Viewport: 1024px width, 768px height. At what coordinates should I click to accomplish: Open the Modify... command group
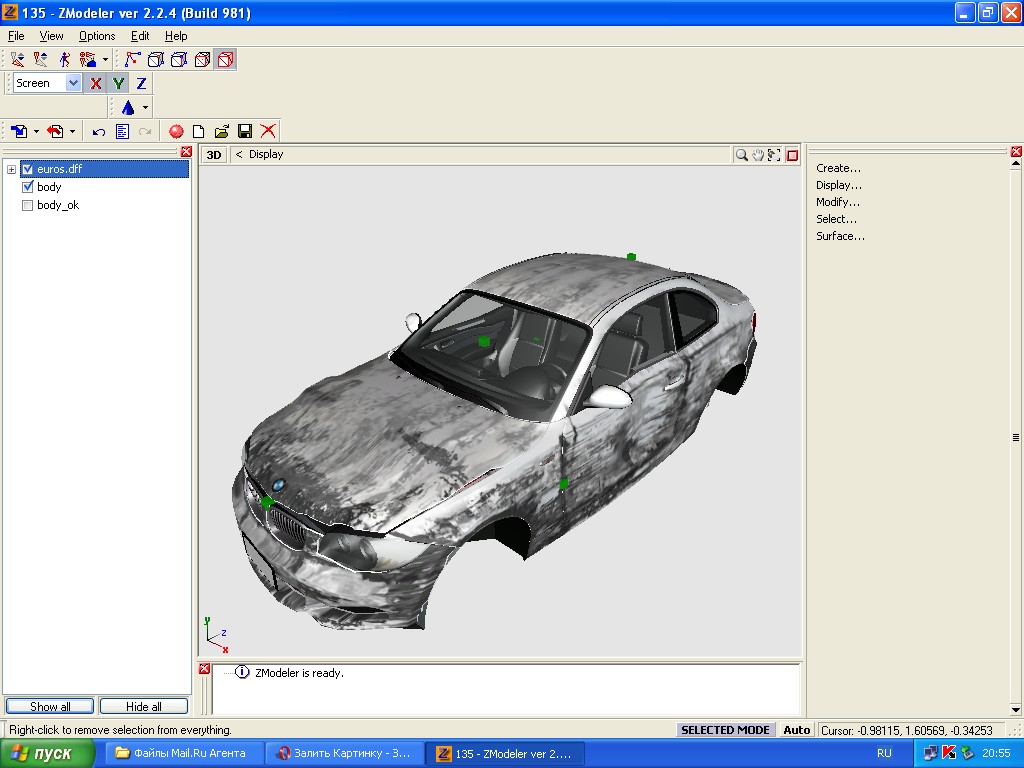point(837,202)
